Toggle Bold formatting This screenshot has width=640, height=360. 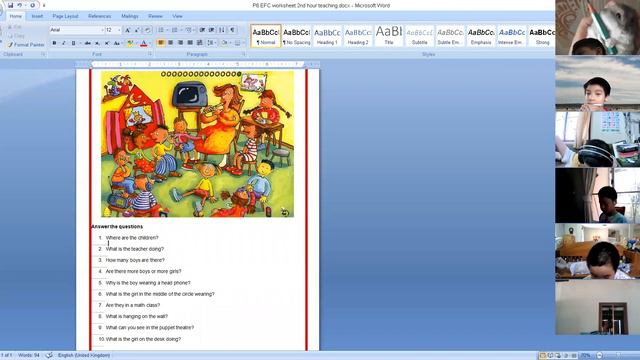54,43
